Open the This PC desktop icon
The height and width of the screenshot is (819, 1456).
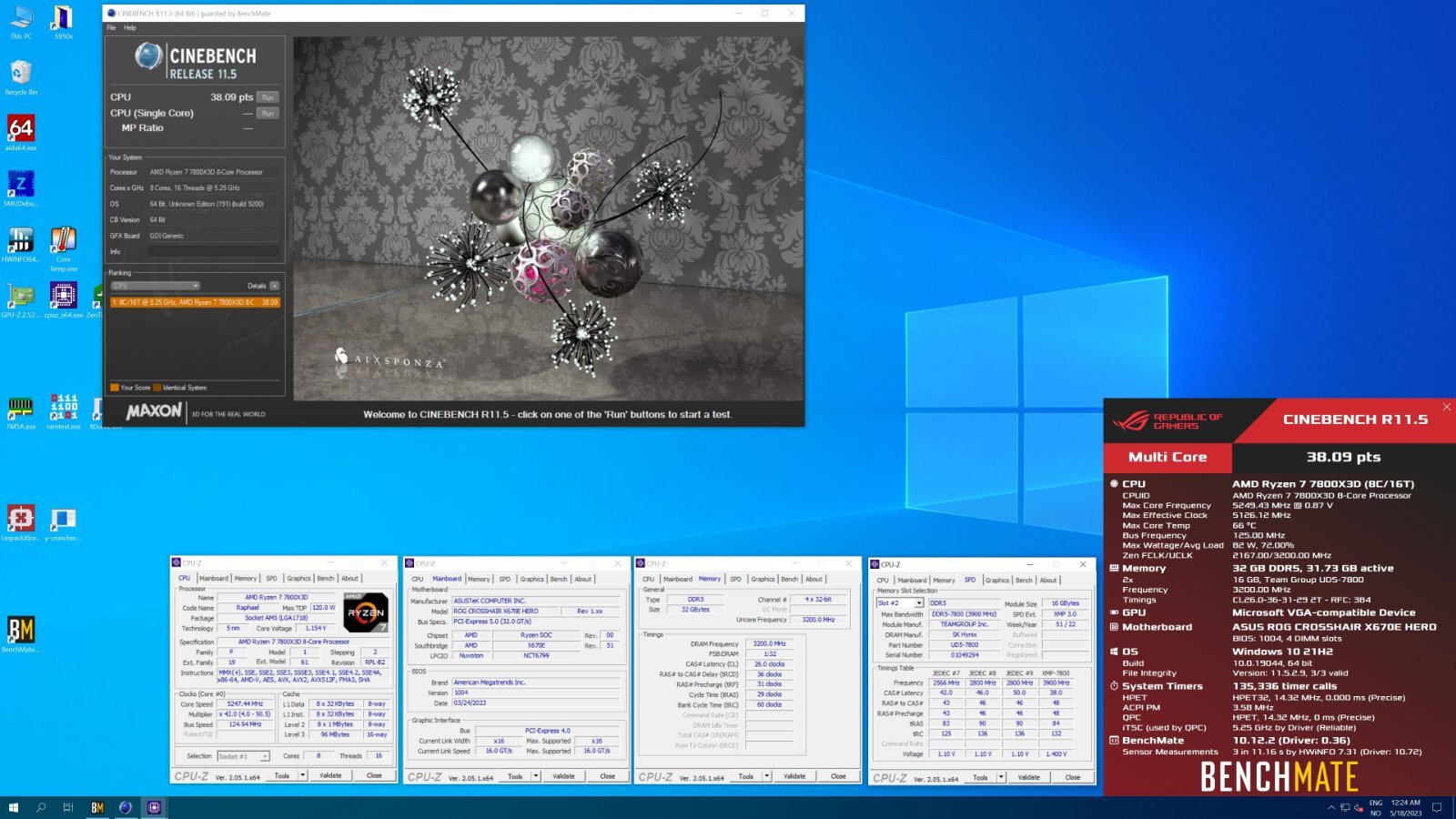coord(21,23)
